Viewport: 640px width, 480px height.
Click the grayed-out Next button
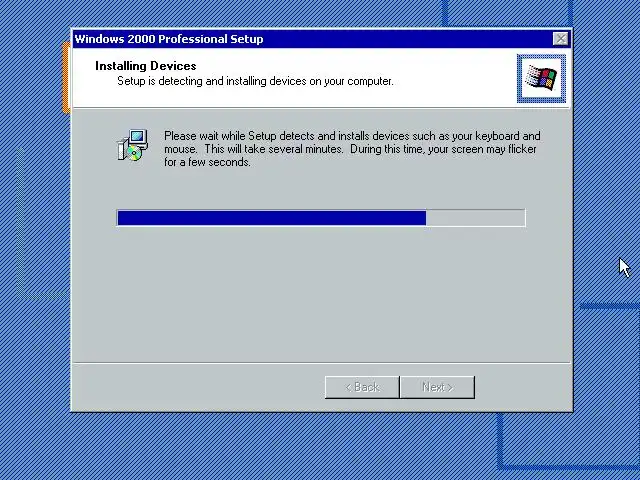click(438, 387)
